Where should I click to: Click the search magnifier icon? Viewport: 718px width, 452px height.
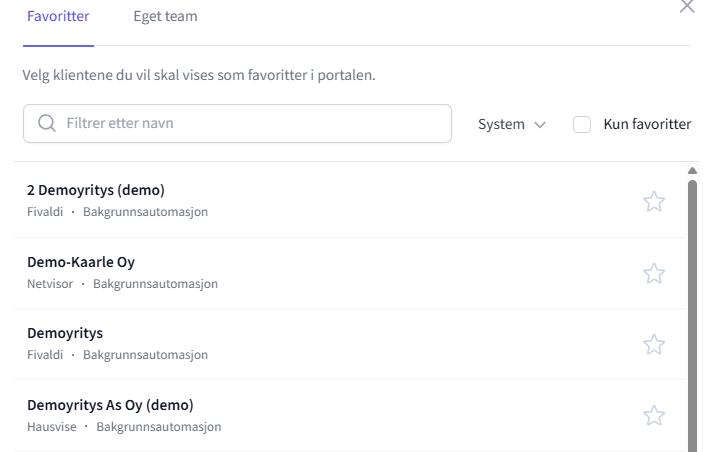[x=46, y=124]
